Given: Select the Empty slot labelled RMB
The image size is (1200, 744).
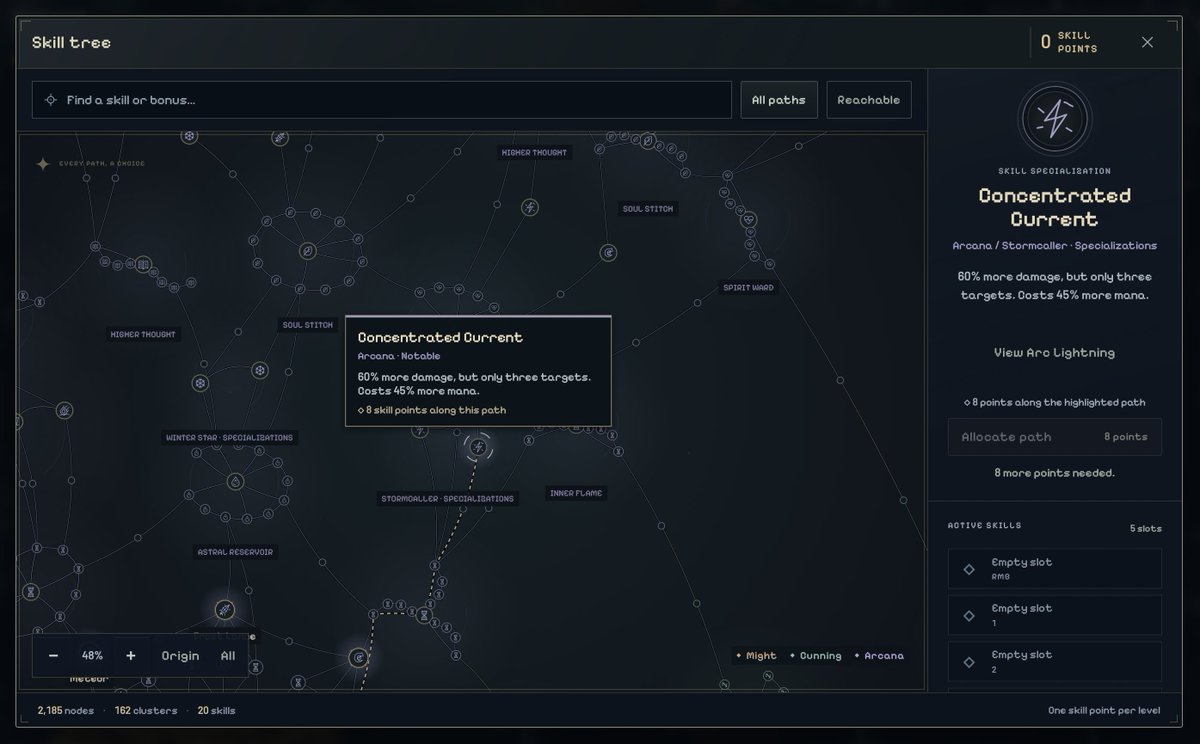Looking at the screenshot, I should click(x=1054, y=568).
